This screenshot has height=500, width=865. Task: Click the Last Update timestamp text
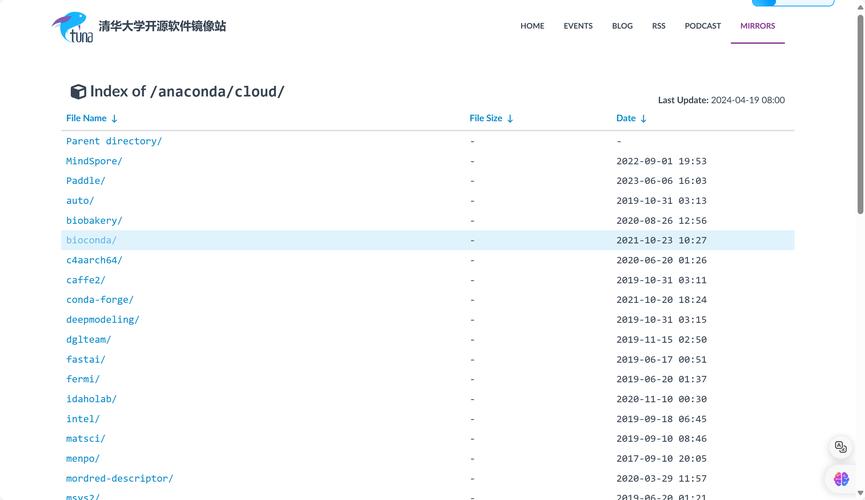point(721,100)
